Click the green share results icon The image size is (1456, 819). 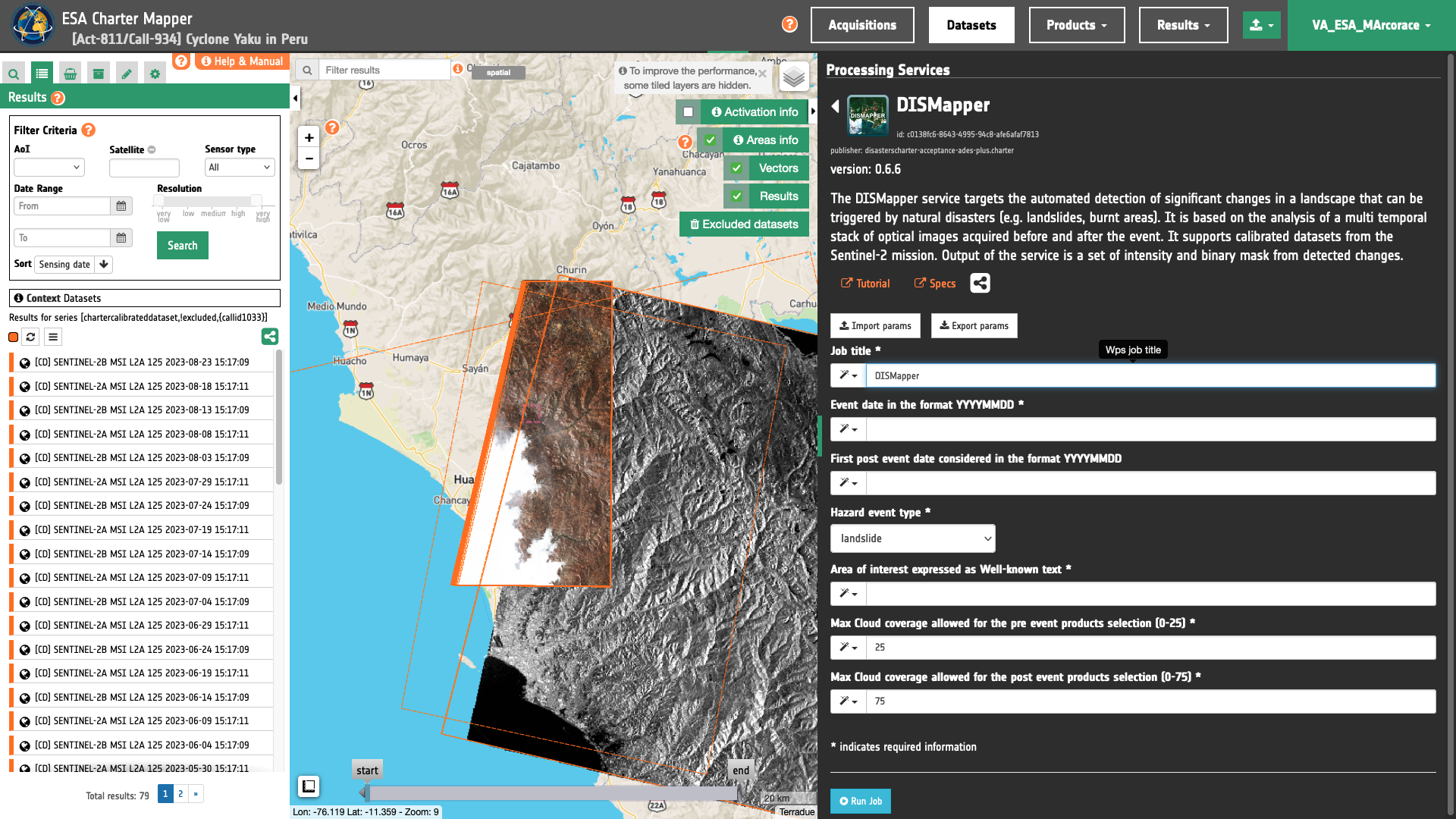pyautogui.click(x=269, y=337)
